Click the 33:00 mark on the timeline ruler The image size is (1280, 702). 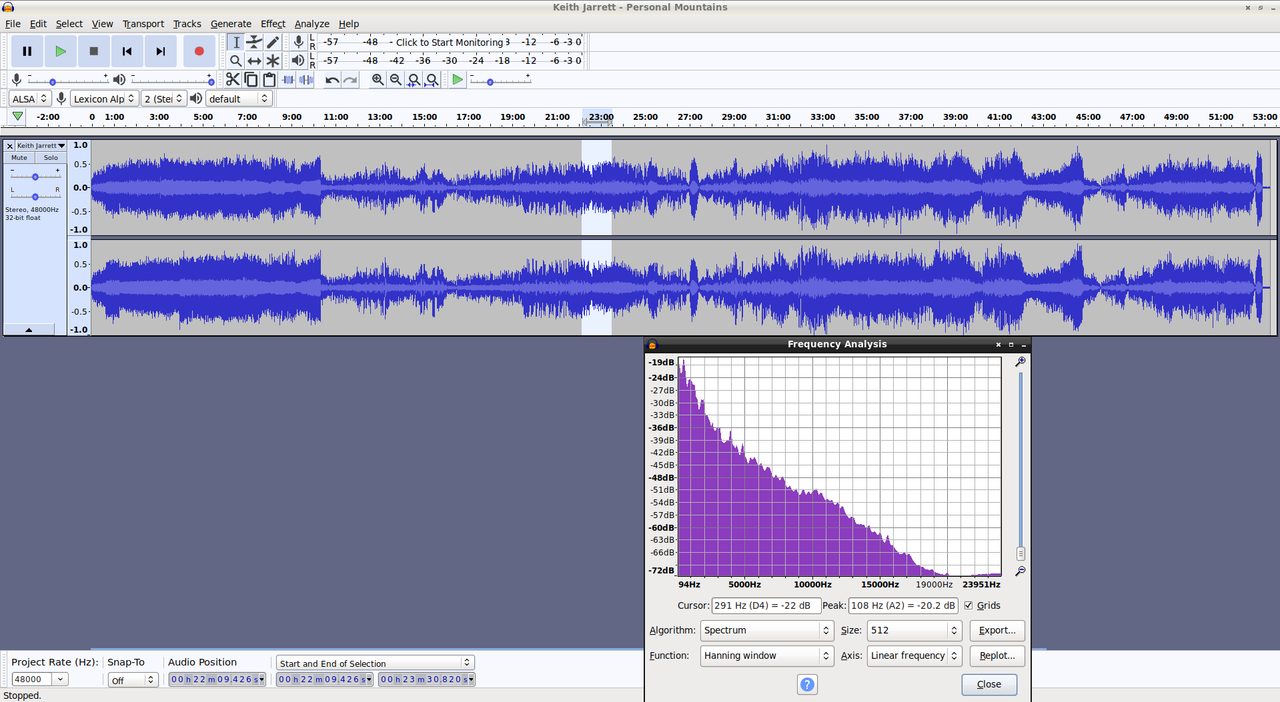coord(823,117)
